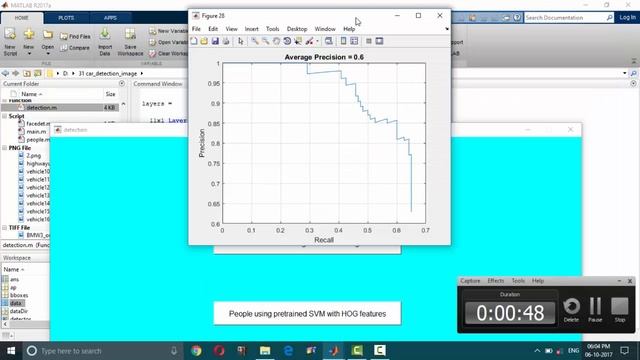Click New Variable in MATLAB ribbon
This screenshot has width=640, height=360.
coord(168,31)
